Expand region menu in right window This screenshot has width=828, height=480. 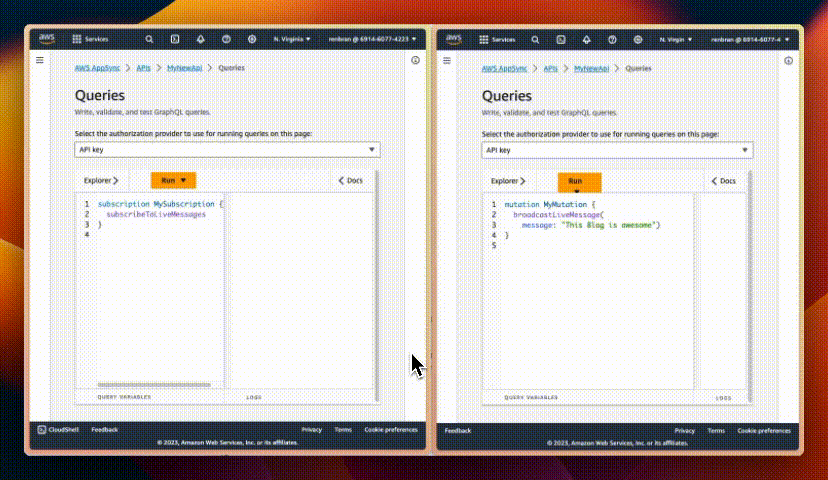(x=675, y=40)
